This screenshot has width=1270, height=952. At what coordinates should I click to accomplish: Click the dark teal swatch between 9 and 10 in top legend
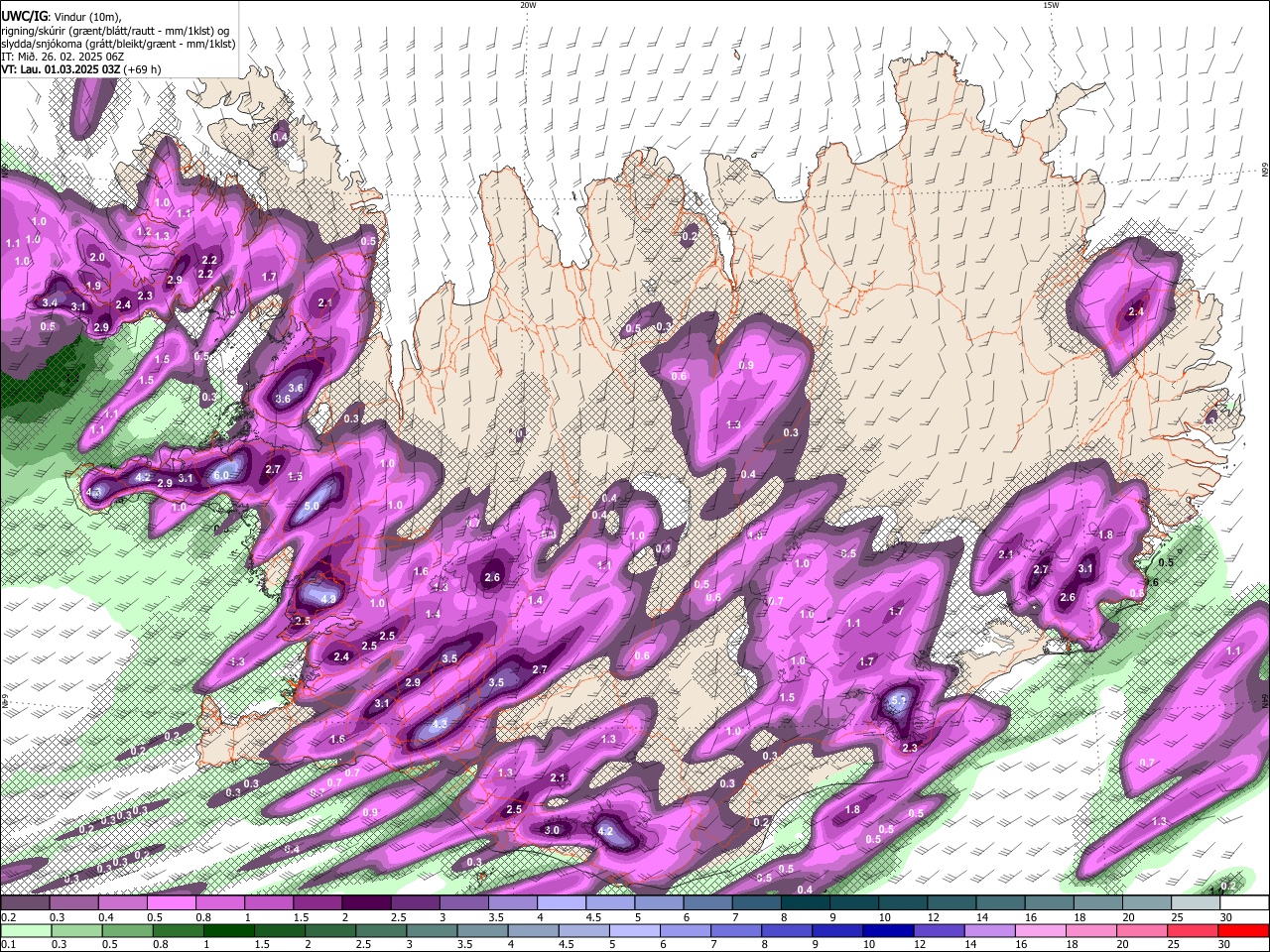(853, 902)
